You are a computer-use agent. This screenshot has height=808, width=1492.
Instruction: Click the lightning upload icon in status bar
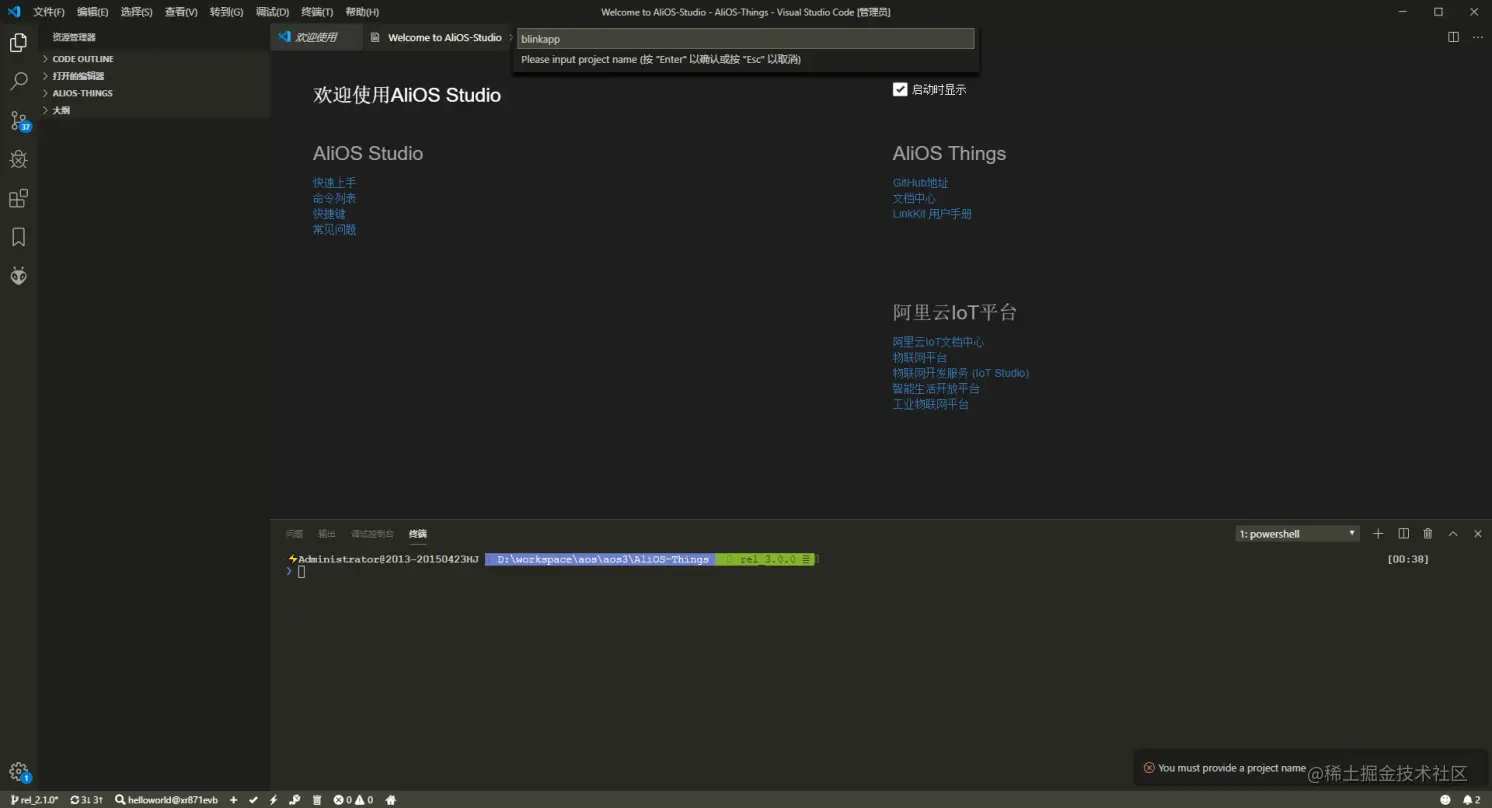pos(273,800)
